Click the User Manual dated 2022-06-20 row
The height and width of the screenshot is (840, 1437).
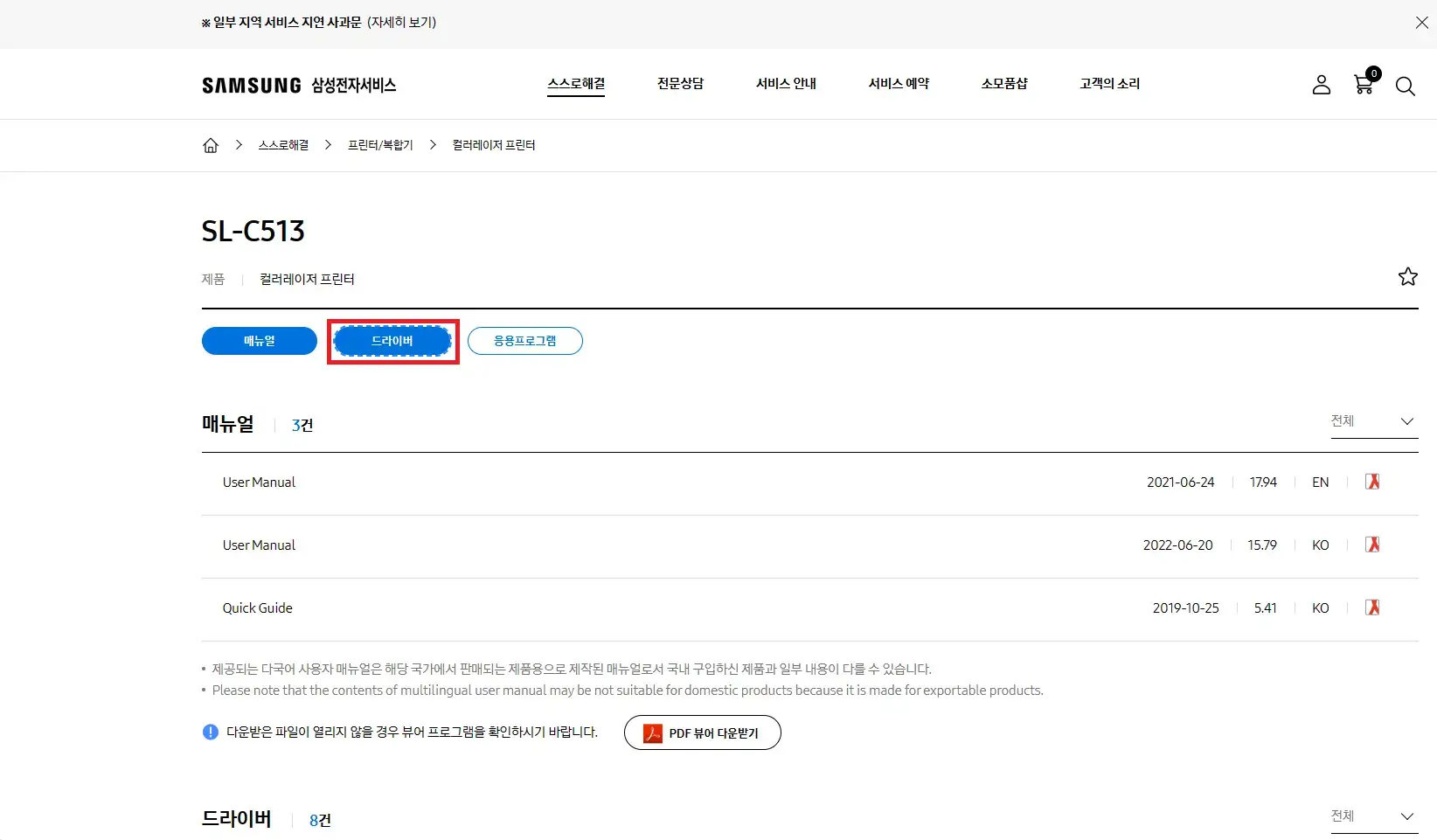[x=258, y=545]
